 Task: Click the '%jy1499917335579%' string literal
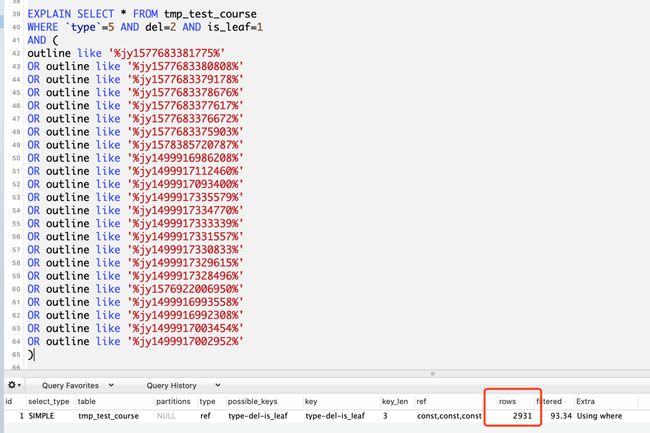185,197
